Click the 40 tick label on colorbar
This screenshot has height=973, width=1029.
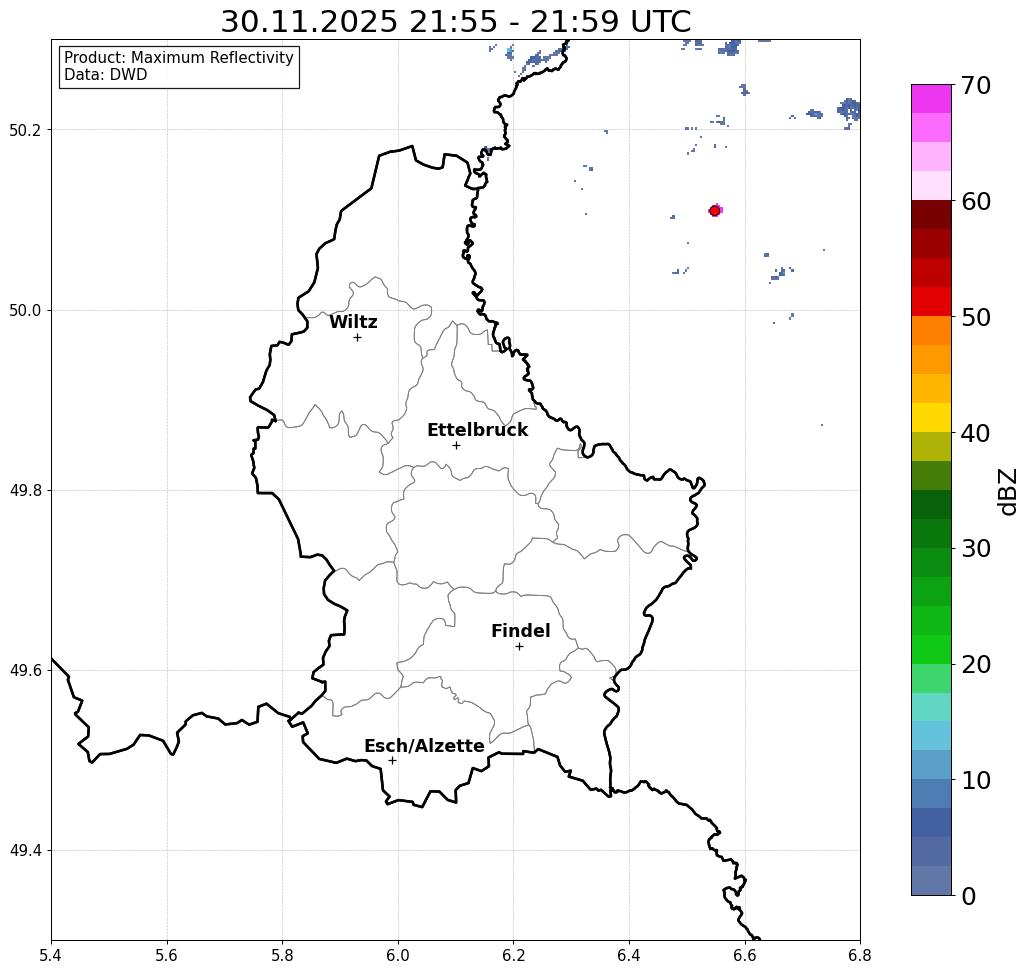(976, 433)
